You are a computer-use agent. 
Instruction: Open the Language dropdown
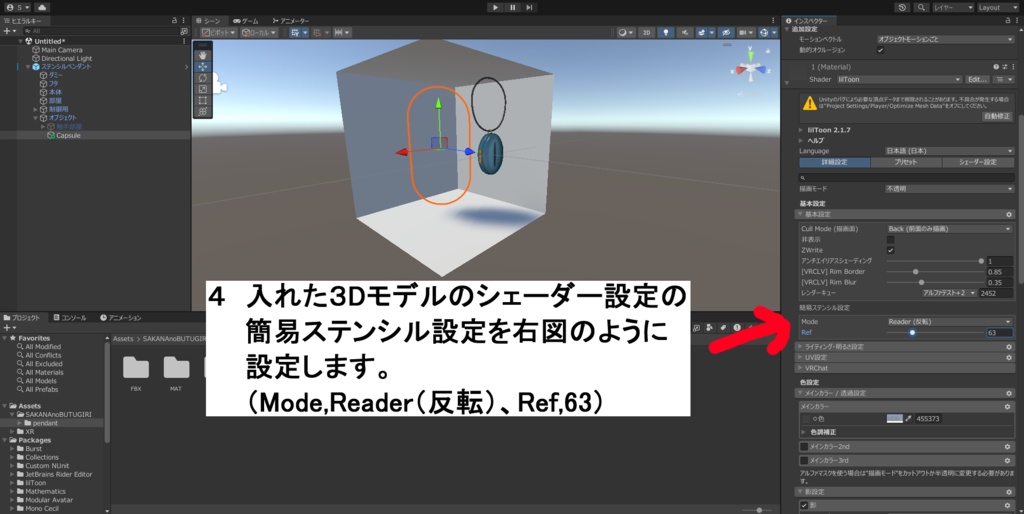pos(949,151)
